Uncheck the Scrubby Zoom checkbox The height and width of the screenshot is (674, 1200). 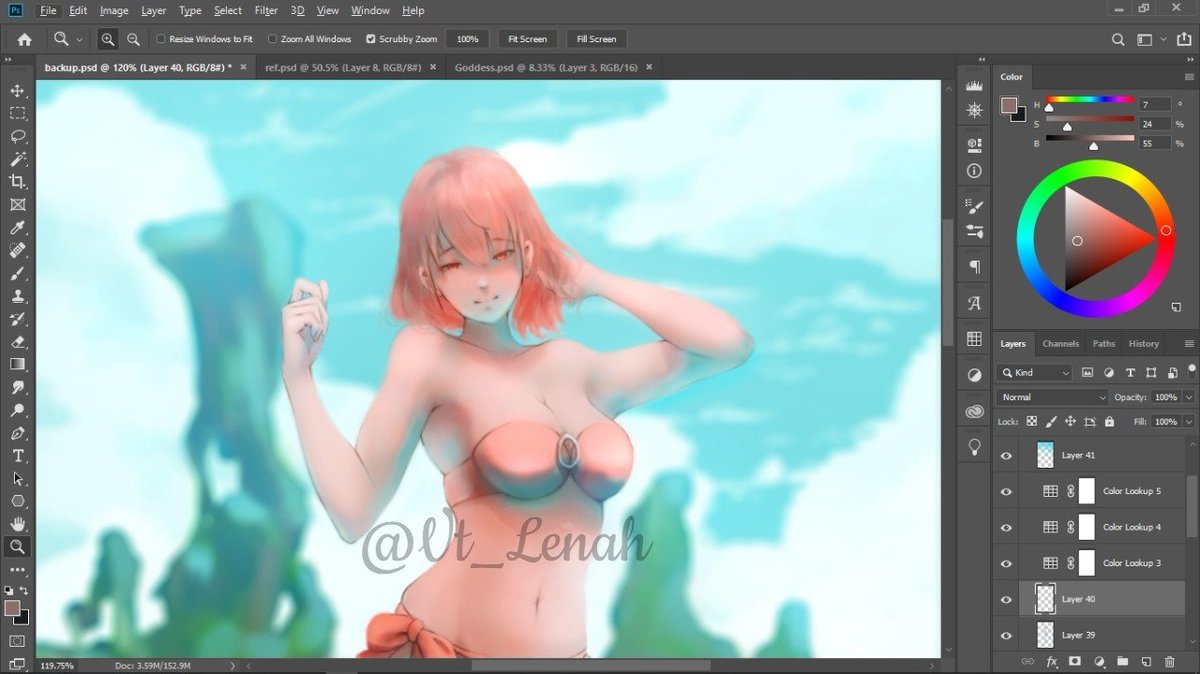point(371,39)
